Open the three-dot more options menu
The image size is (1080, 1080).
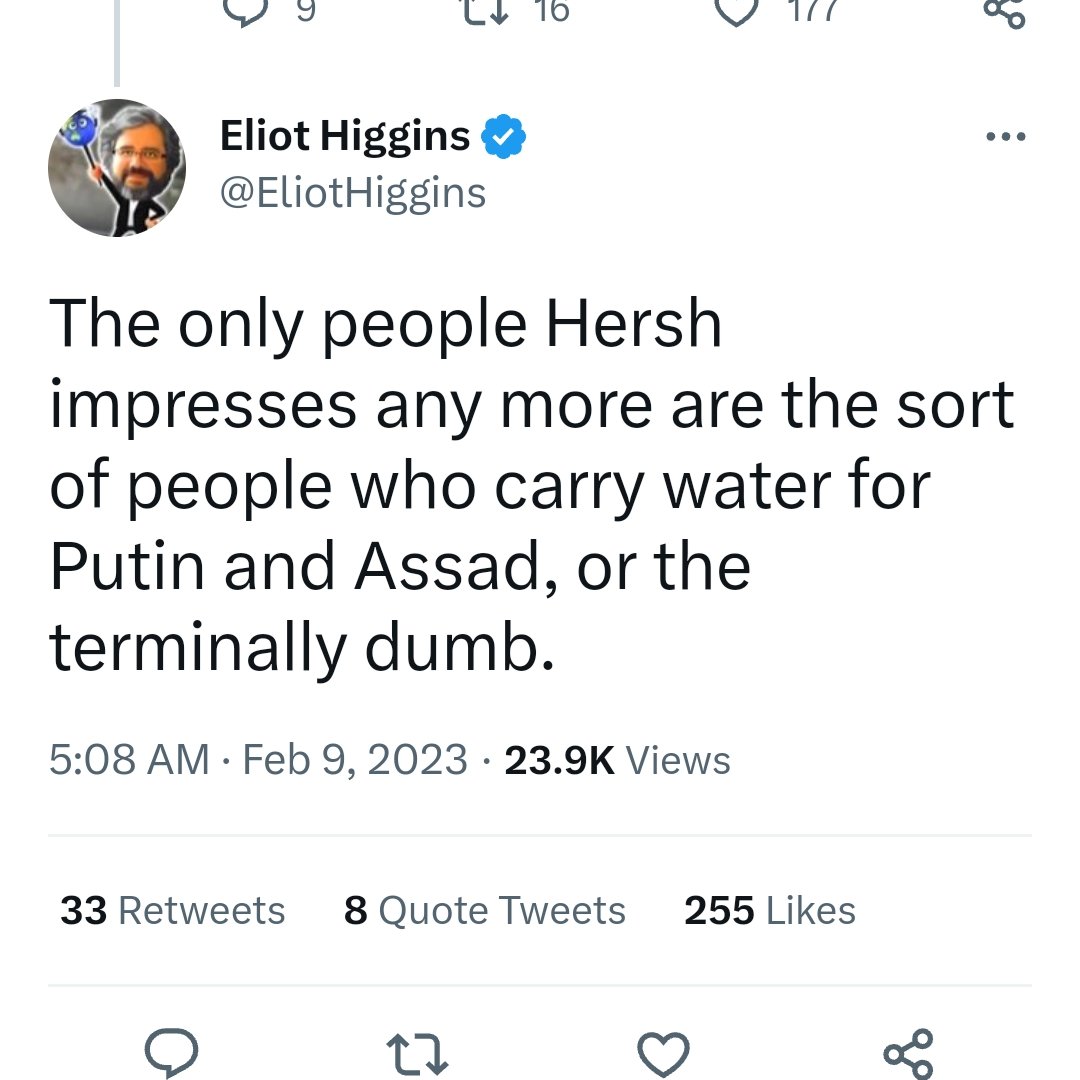(x=1005, y=137)
